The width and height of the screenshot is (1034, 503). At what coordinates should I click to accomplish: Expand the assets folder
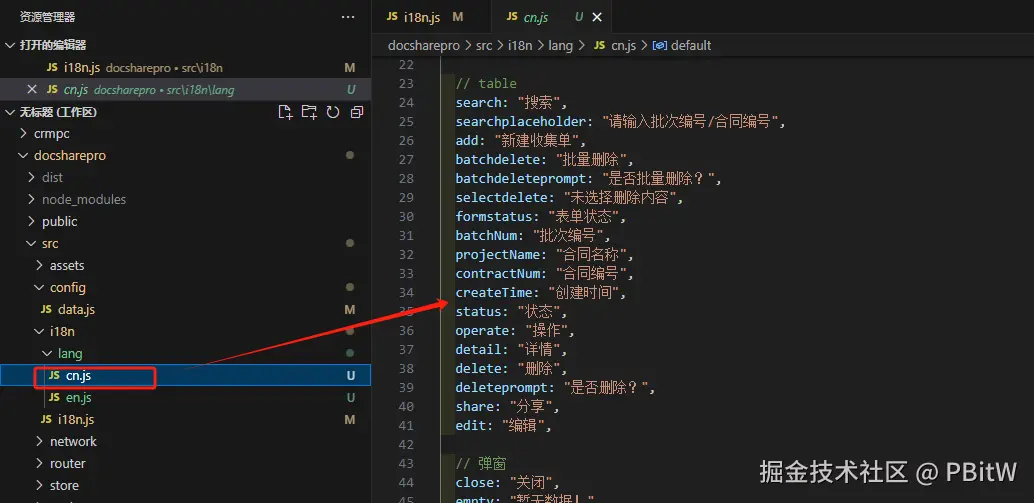[40, 266]
